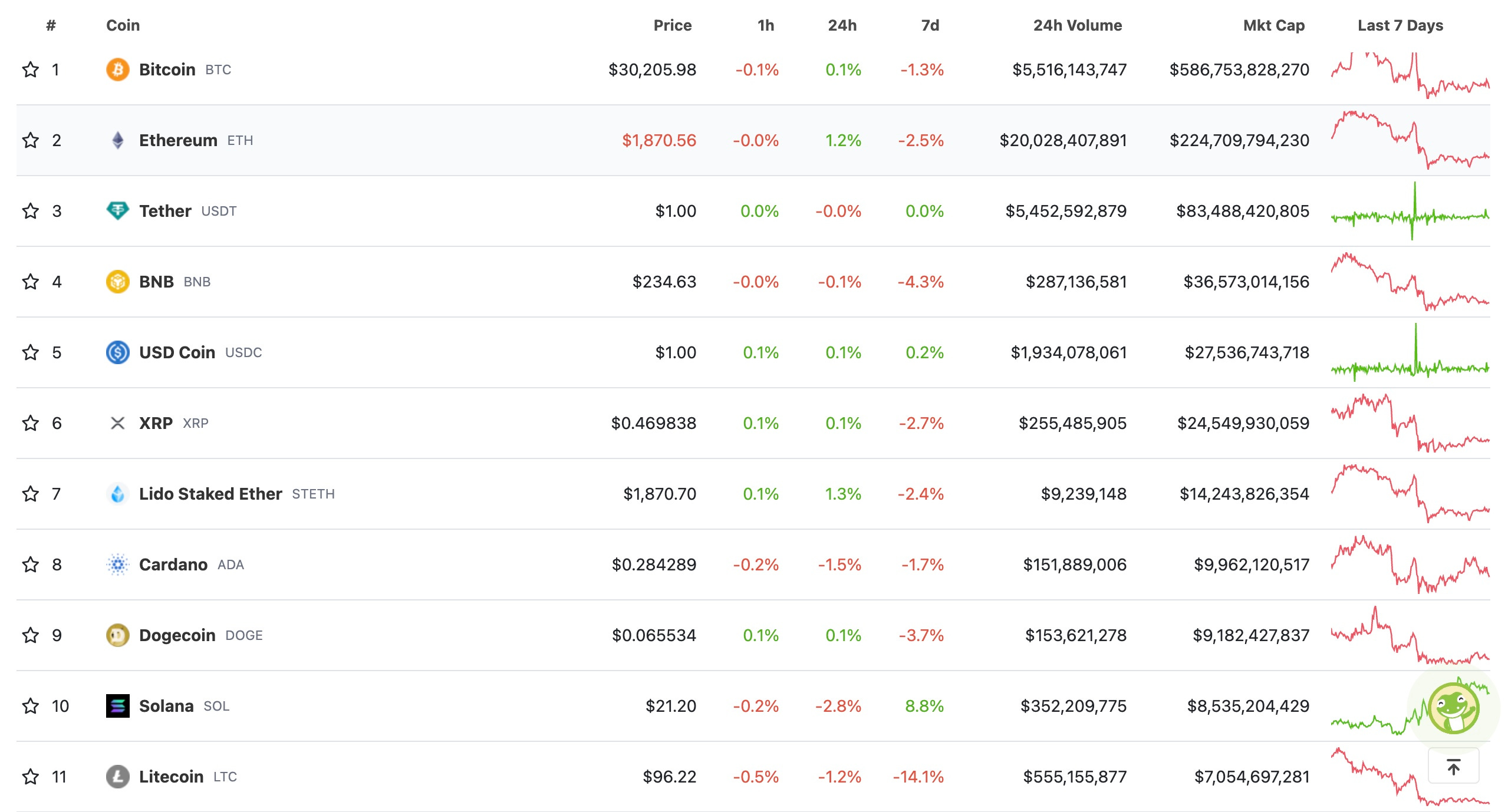Open the Bitcoin coin page link

click(167, 70)
